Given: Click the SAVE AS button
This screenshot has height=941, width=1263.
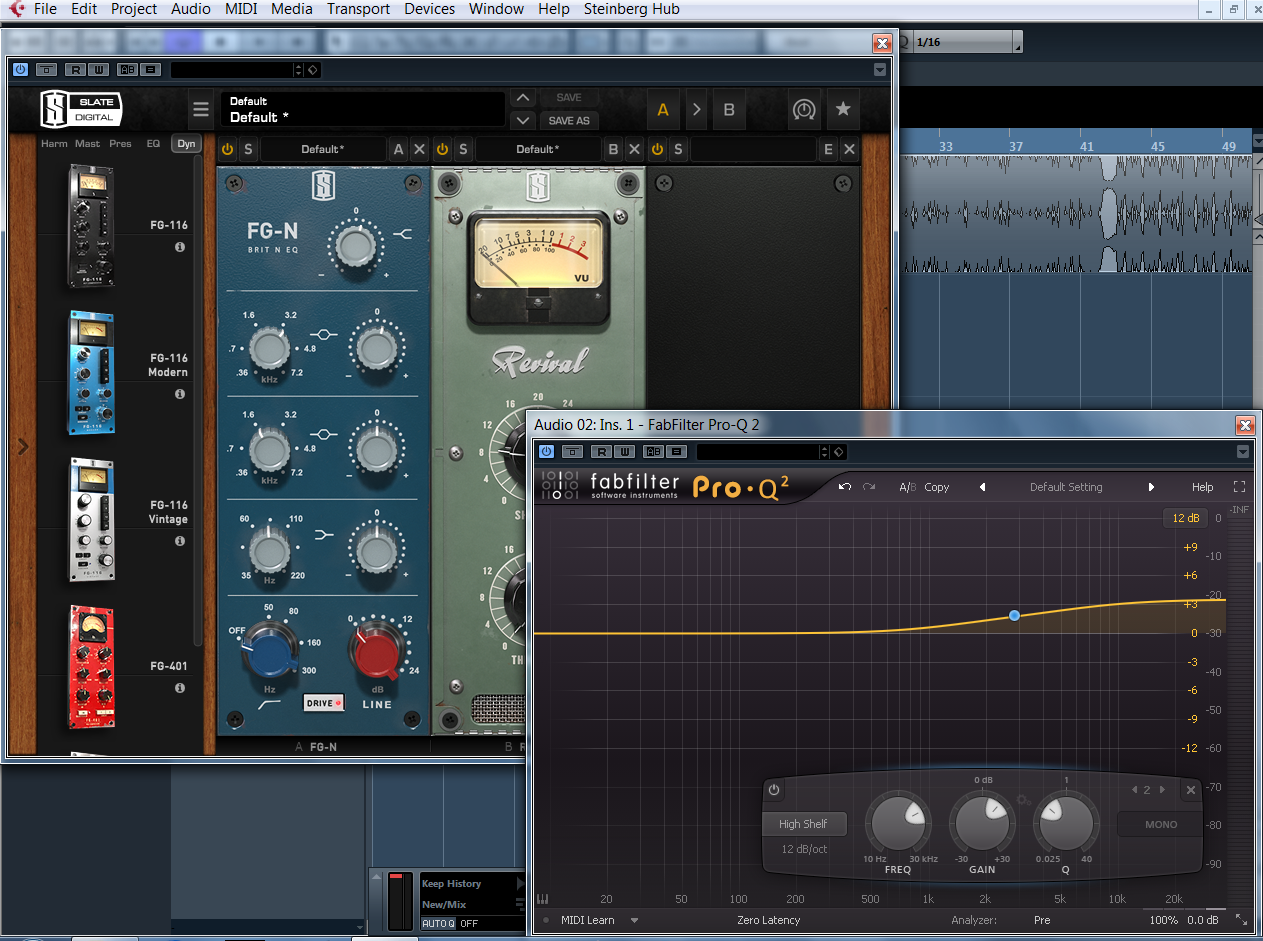Looking at the screenshot, I should (569, 120).
